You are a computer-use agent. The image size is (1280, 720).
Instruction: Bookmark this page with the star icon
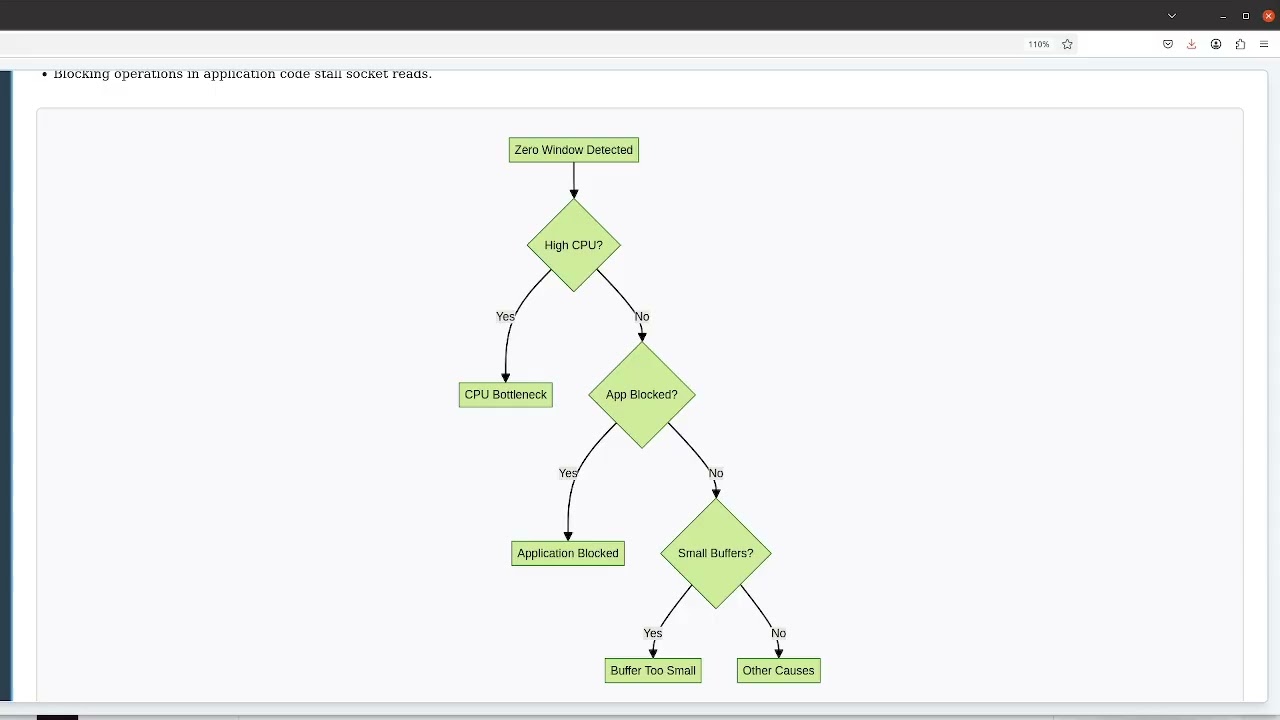1067,44
